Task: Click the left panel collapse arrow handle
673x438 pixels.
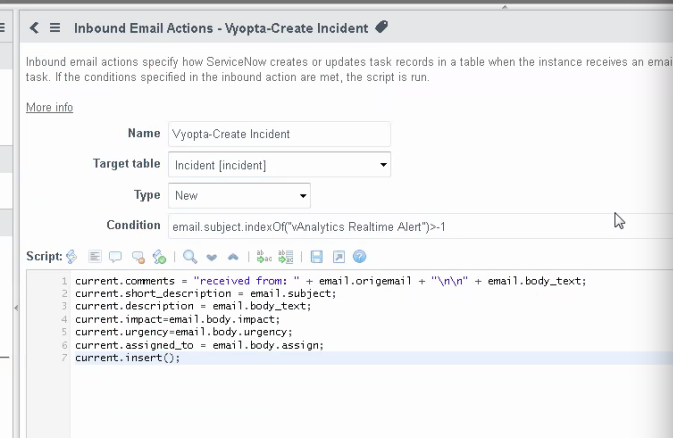Action: 16,307
